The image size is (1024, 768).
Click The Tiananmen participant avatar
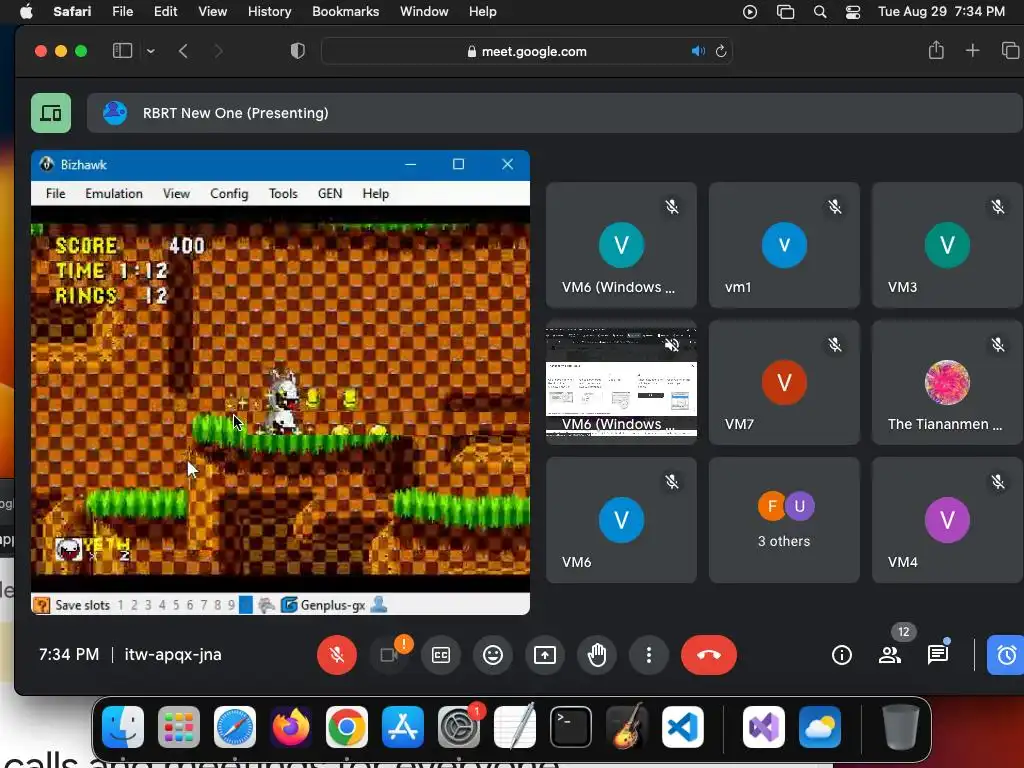(x=947, y=383)
